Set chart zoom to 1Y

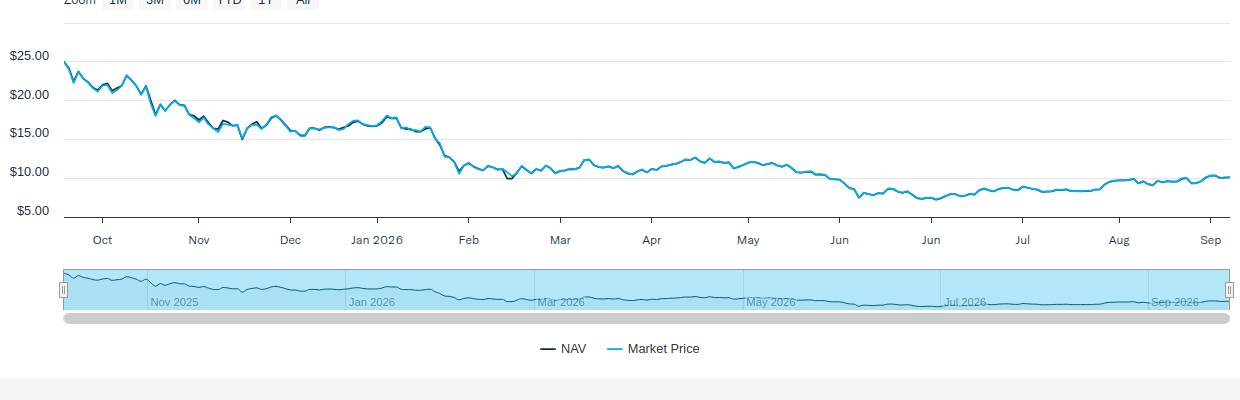[x=266, y=3]
